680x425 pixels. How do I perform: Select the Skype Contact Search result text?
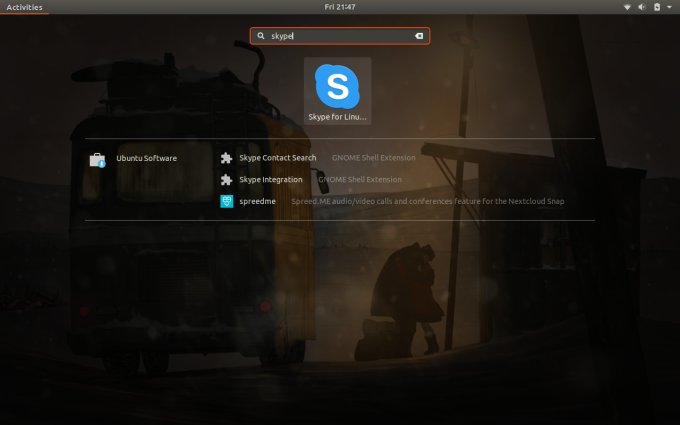(x=278, y=158)
